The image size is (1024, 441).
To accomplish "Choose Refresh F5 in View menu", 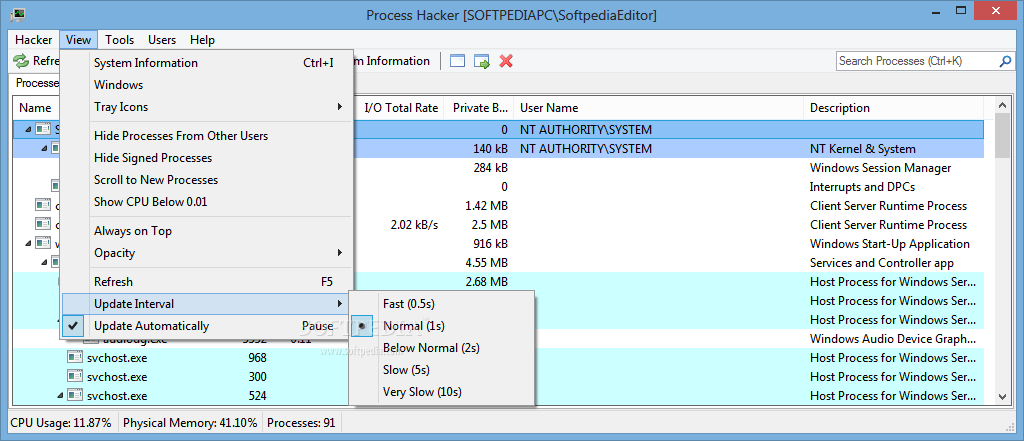I will point(208,282).
